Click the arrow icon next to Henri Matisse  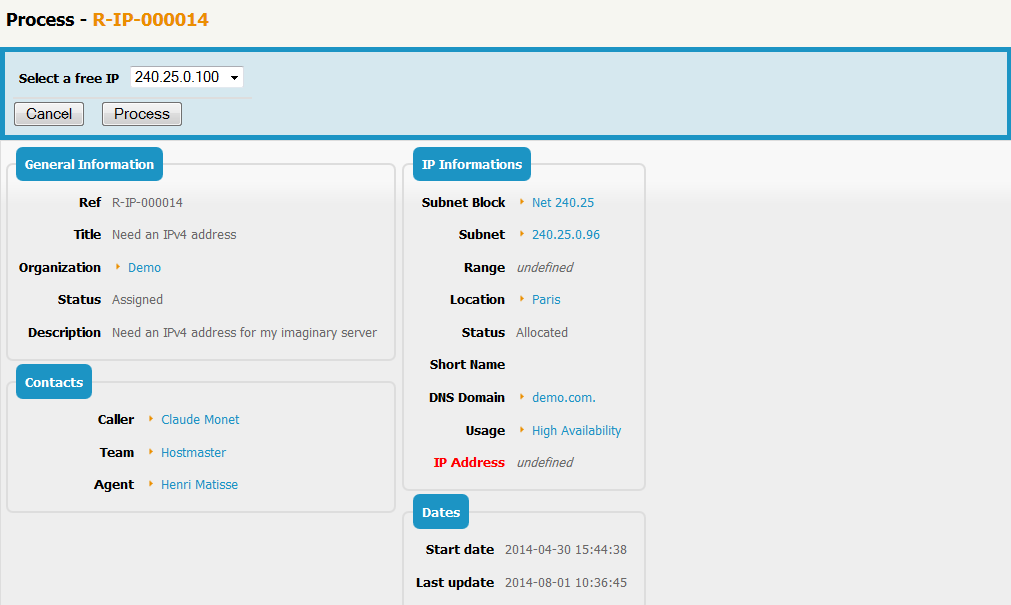(x=151, y=484)
